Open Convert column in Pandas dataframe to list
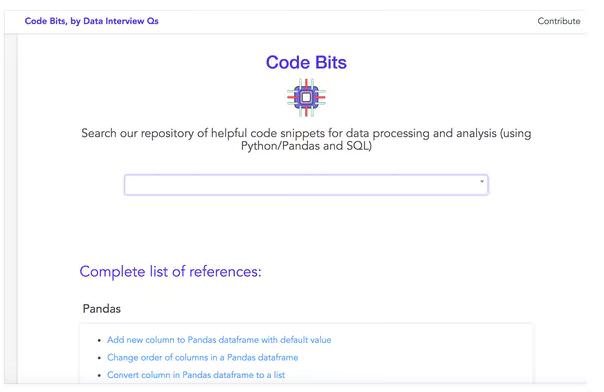 point(196,375)
